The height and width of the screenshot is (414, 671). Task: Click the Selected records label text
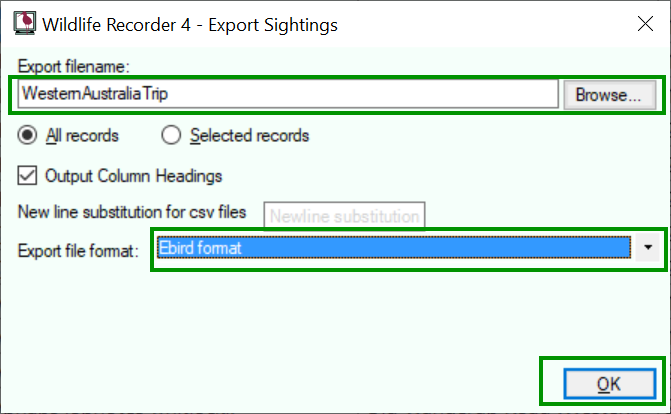[x=249, y=136]
